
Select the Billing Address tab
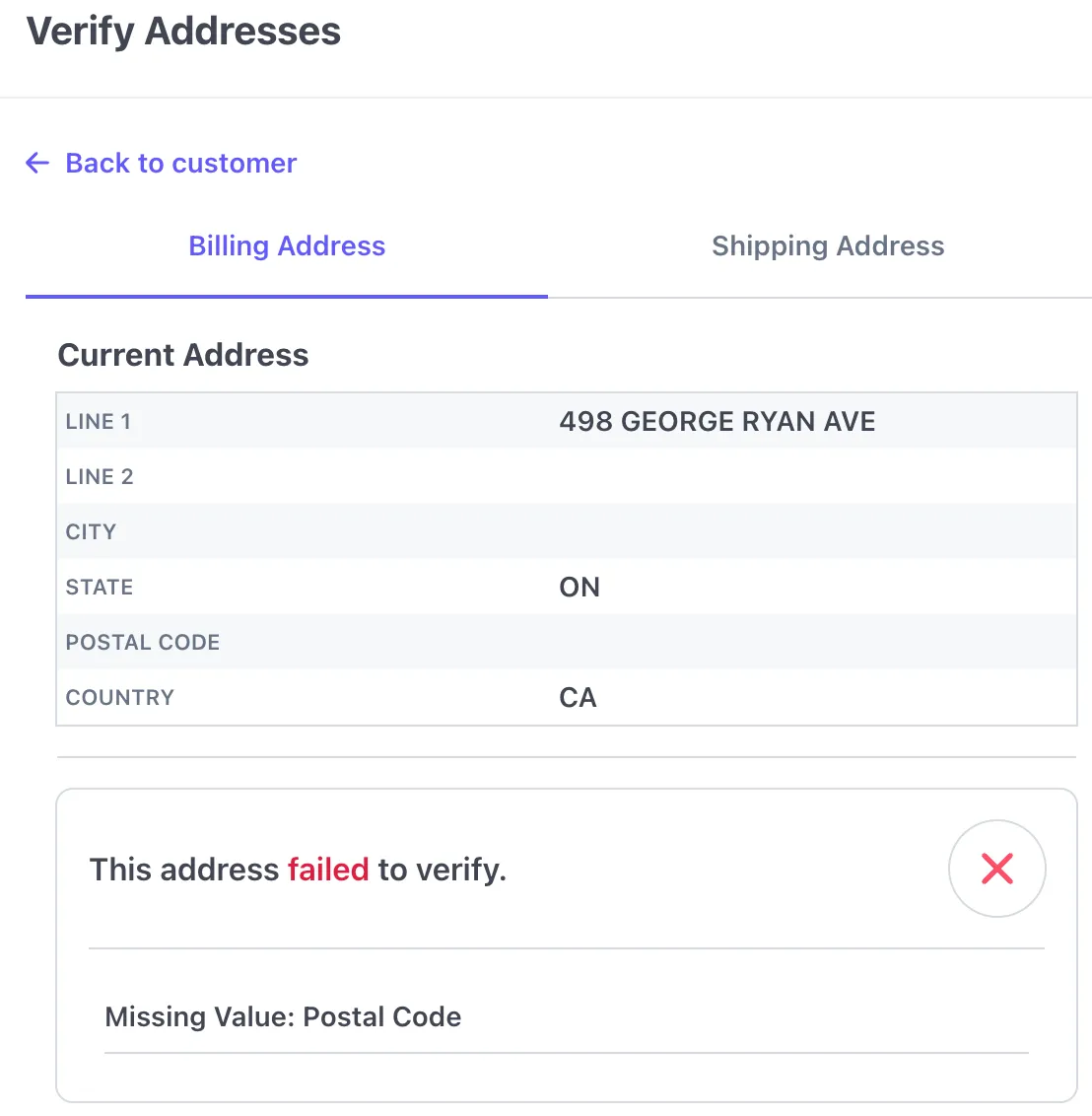(x=287, y=245)
